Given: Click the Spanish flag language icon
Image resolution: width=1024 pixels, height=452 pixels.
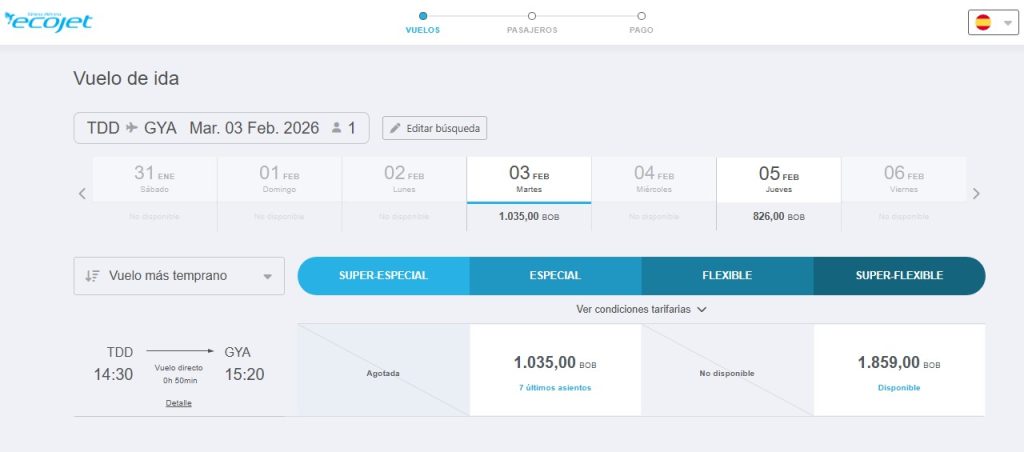Looking at the screenshot, I should click(x=983, y=23).
